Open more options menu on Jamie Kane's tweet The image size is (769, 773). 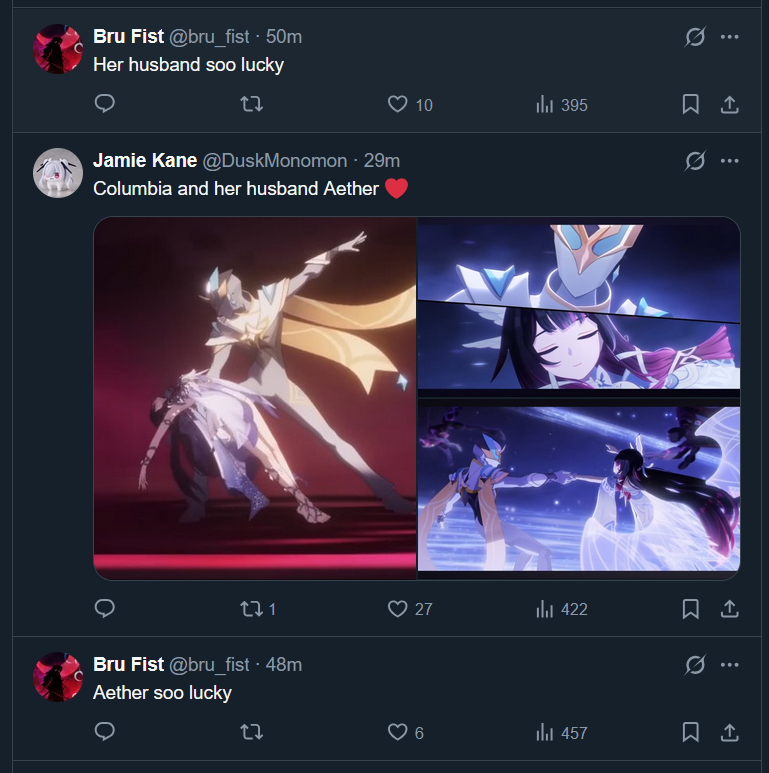[730, 161]
